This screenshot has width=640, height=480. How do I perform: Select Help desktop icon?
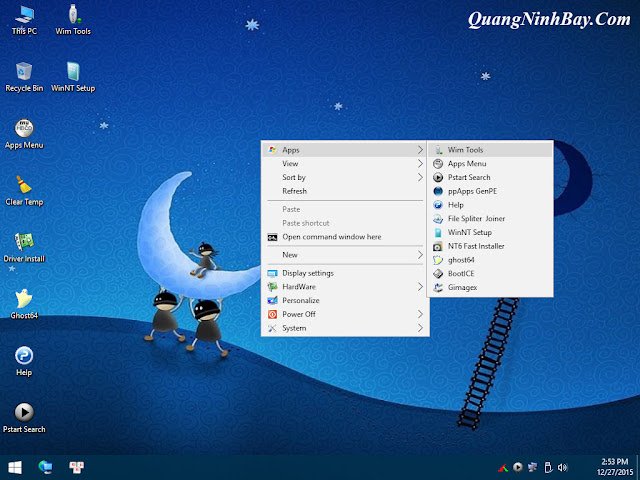24,361
